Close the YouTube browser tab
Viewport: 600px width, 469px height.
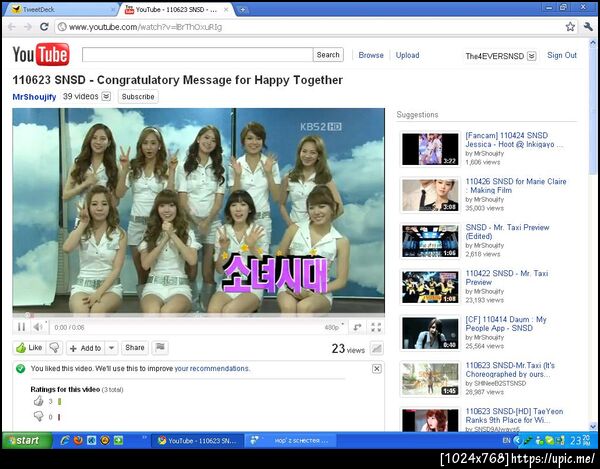point(226,10)
